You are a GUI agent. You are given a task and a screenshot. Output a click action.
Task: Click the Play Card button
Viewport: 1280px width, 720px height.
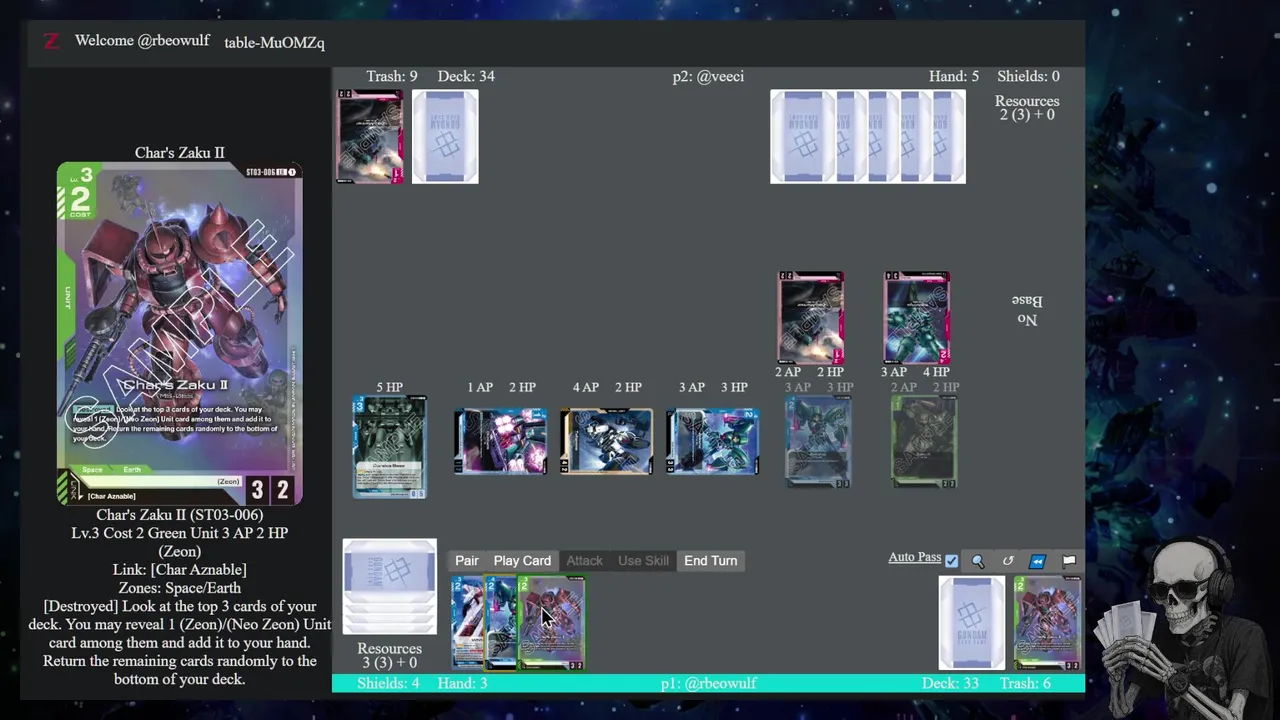point(522,561)
